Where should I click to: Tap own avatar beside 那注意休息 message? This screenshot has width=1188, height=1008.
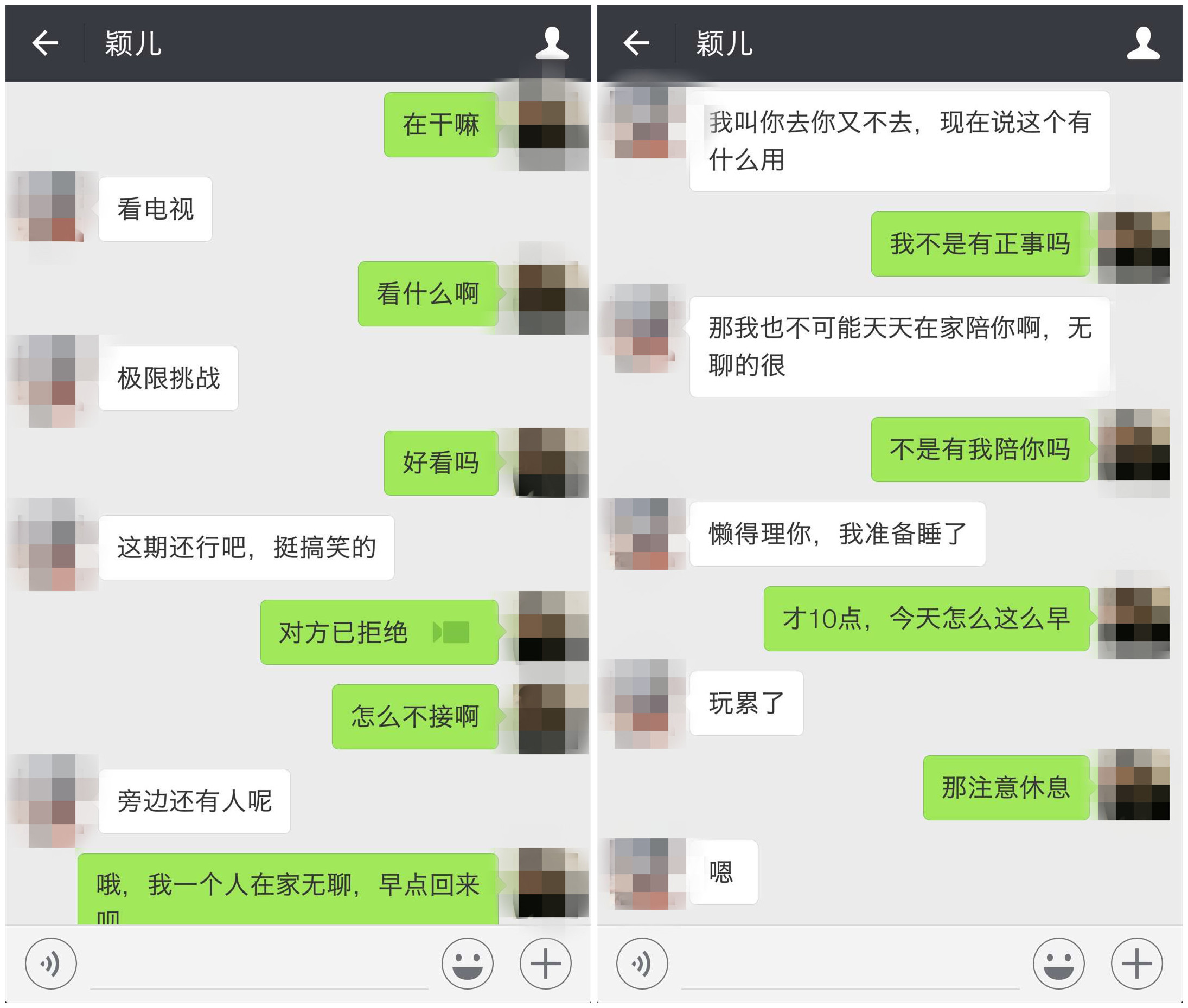click(x=1134, y=785)
